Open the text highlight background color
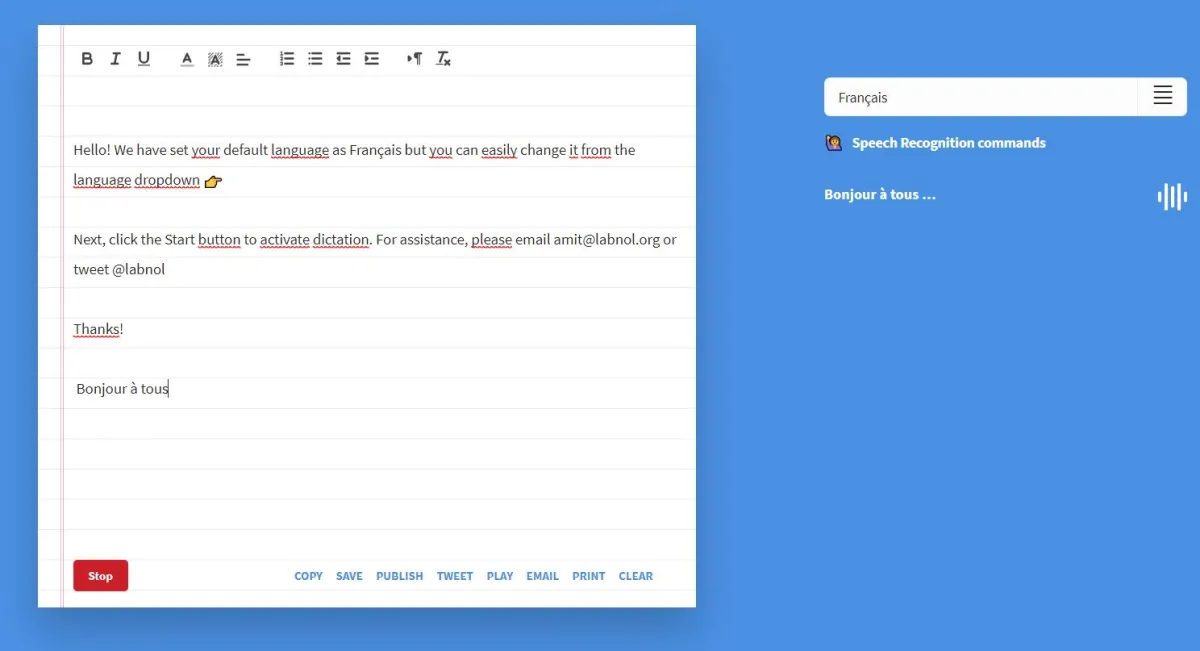Viewport: 1200px width, 651px height. [215, 59]
